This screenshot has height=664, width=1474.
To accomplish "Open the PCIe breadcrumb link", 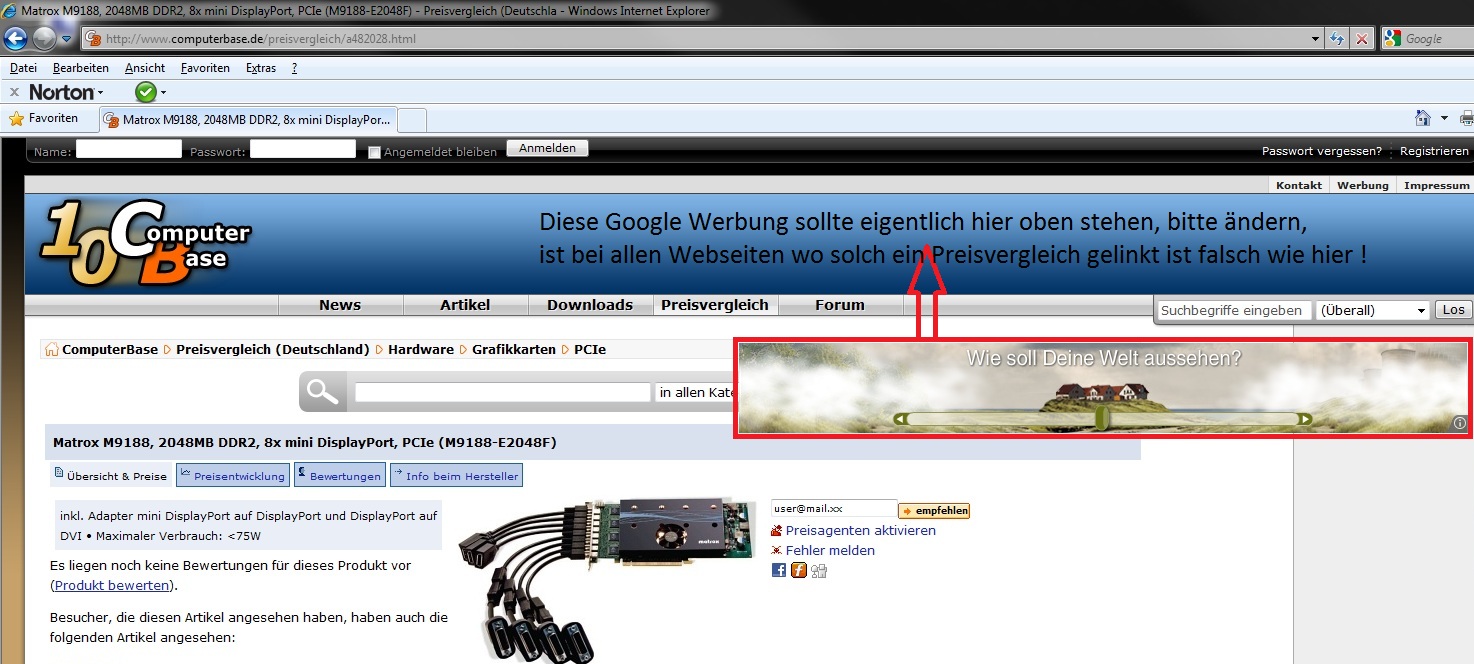I will click(x=590, y=349).
